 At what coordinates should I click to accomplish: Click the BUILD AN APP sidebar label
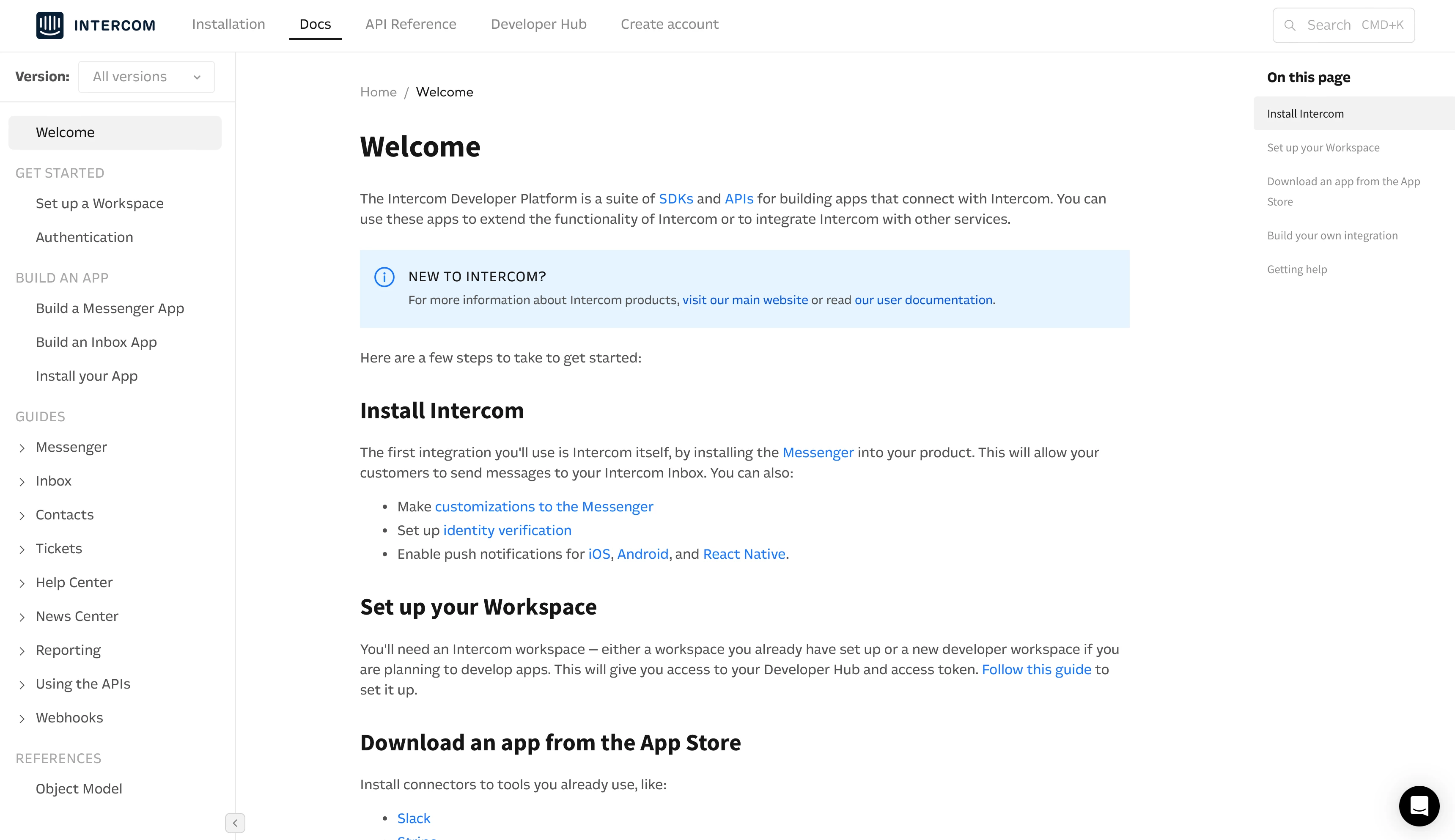click(62, 278)
